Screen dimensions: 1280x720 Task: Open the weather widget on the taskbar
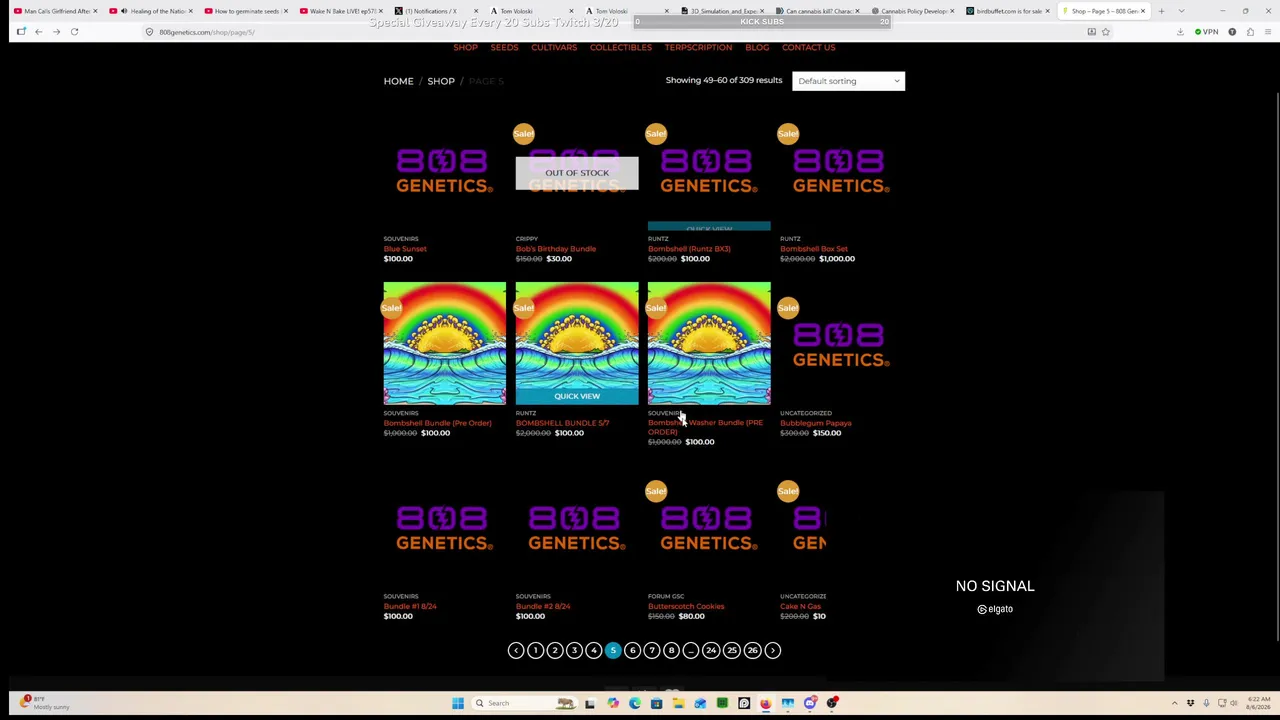[x=45, y=703]
